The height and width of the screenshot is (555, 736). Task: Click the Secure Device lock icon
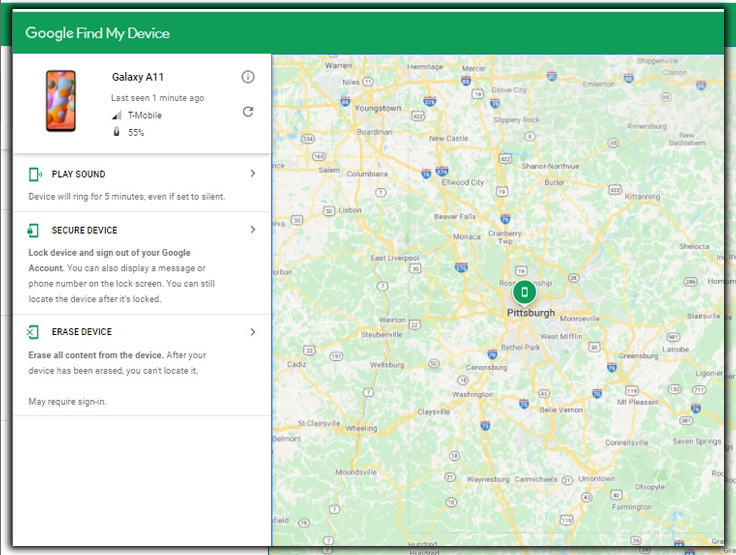point(33,230)
